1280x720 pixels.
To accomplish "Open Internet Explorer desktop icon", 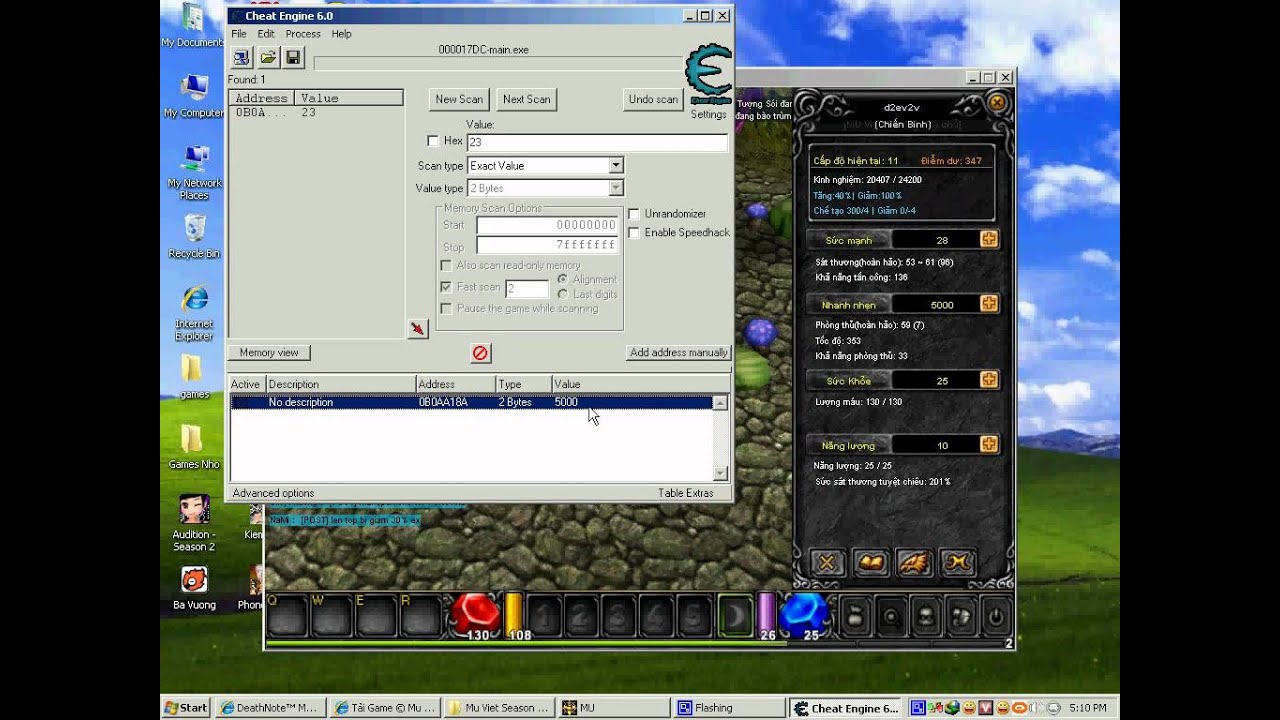I will 194,313.
